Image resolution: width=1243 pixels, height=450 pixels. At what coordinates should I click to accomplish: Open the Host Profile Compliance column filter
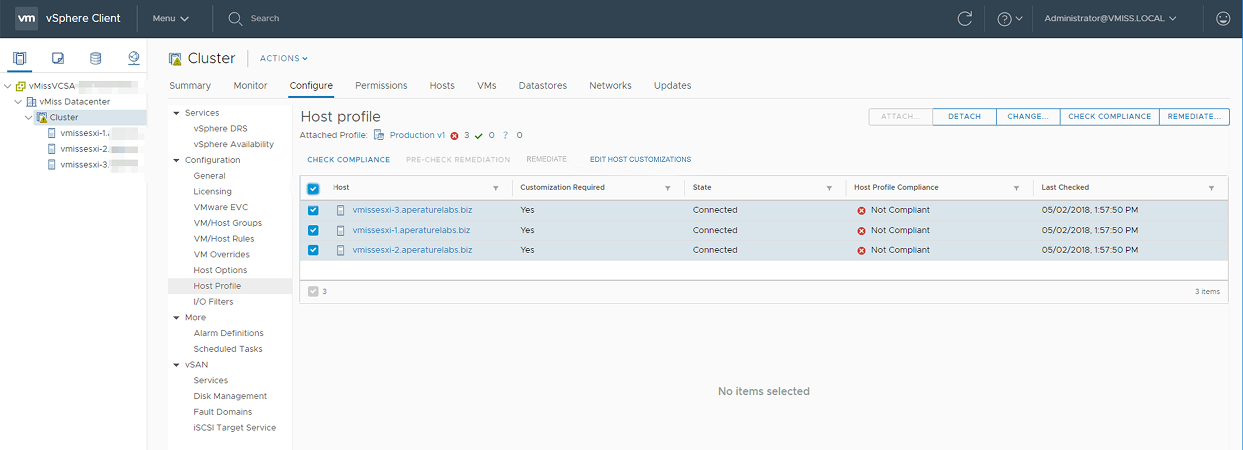pyautogui.click(x=1016, y=188)
